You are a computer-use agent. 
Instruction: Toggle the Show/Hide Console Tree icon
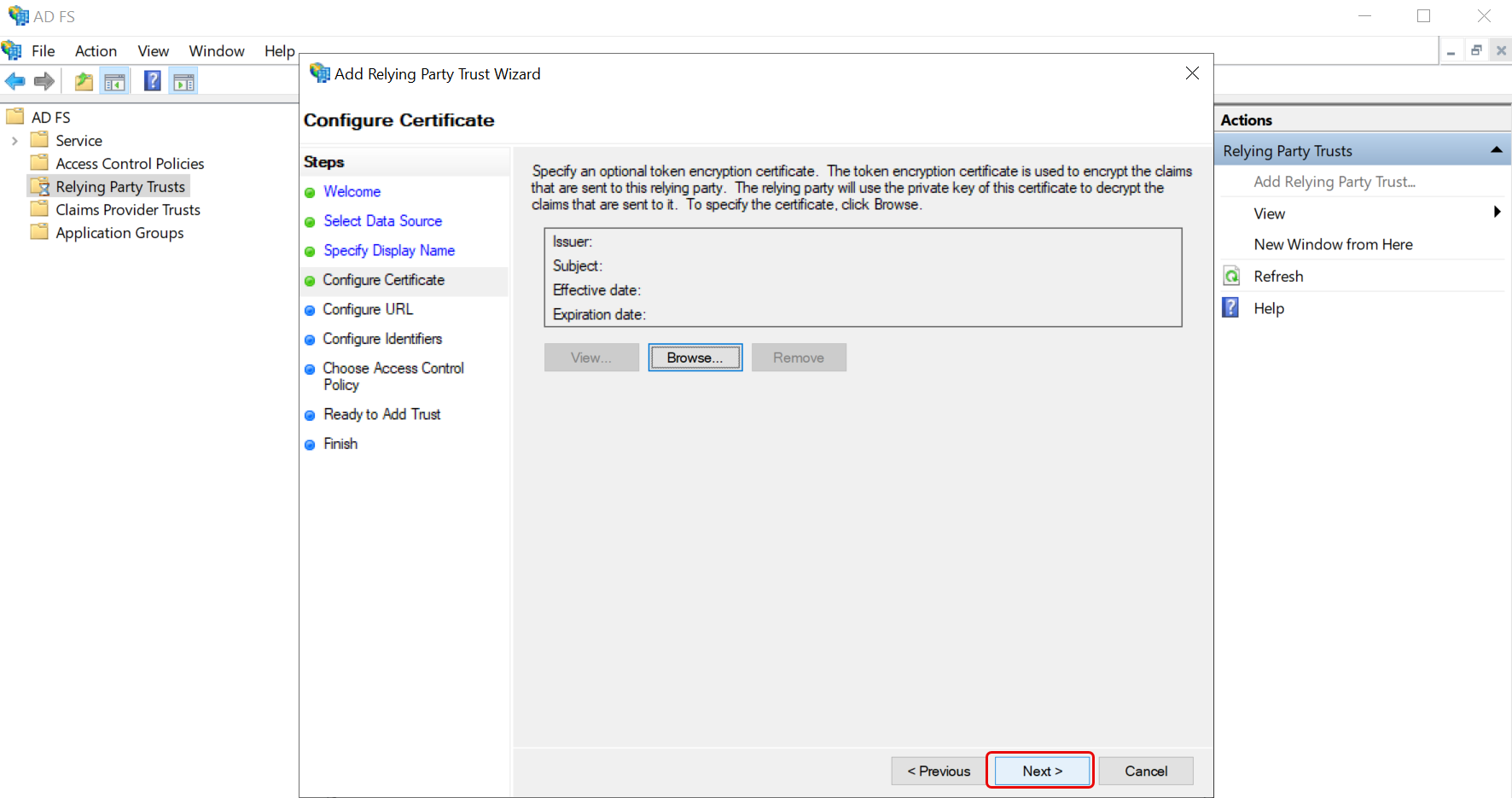click(x=114, y=80)
